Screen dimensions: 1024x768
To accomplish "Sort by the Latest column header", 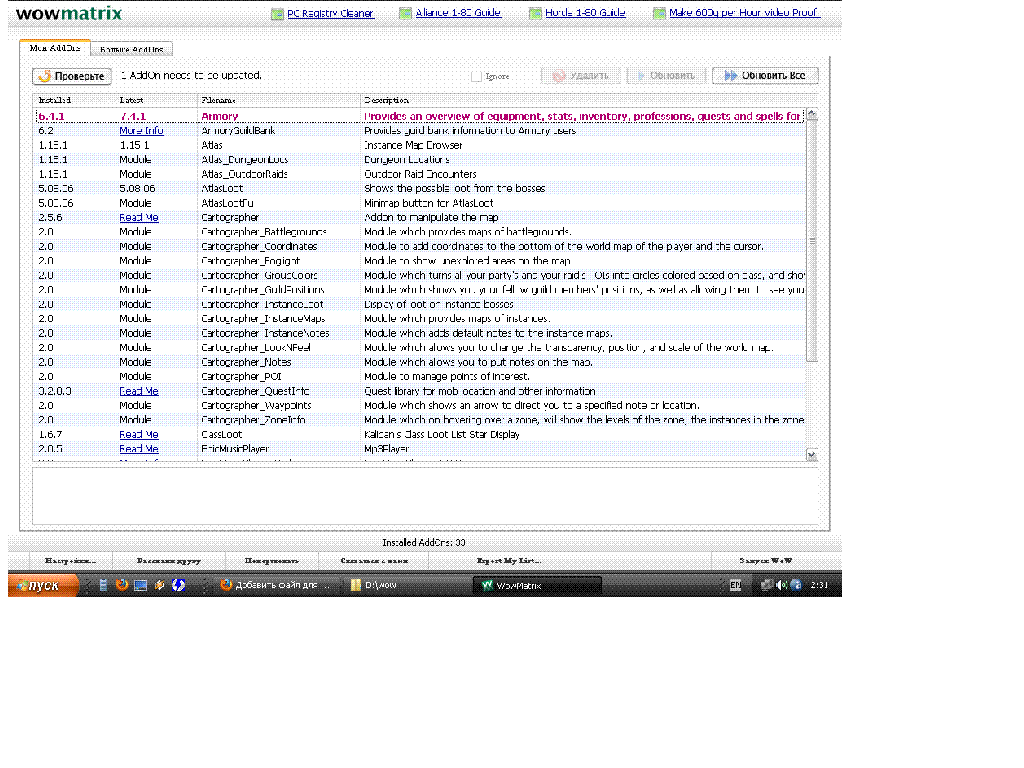I will [157, 100].
